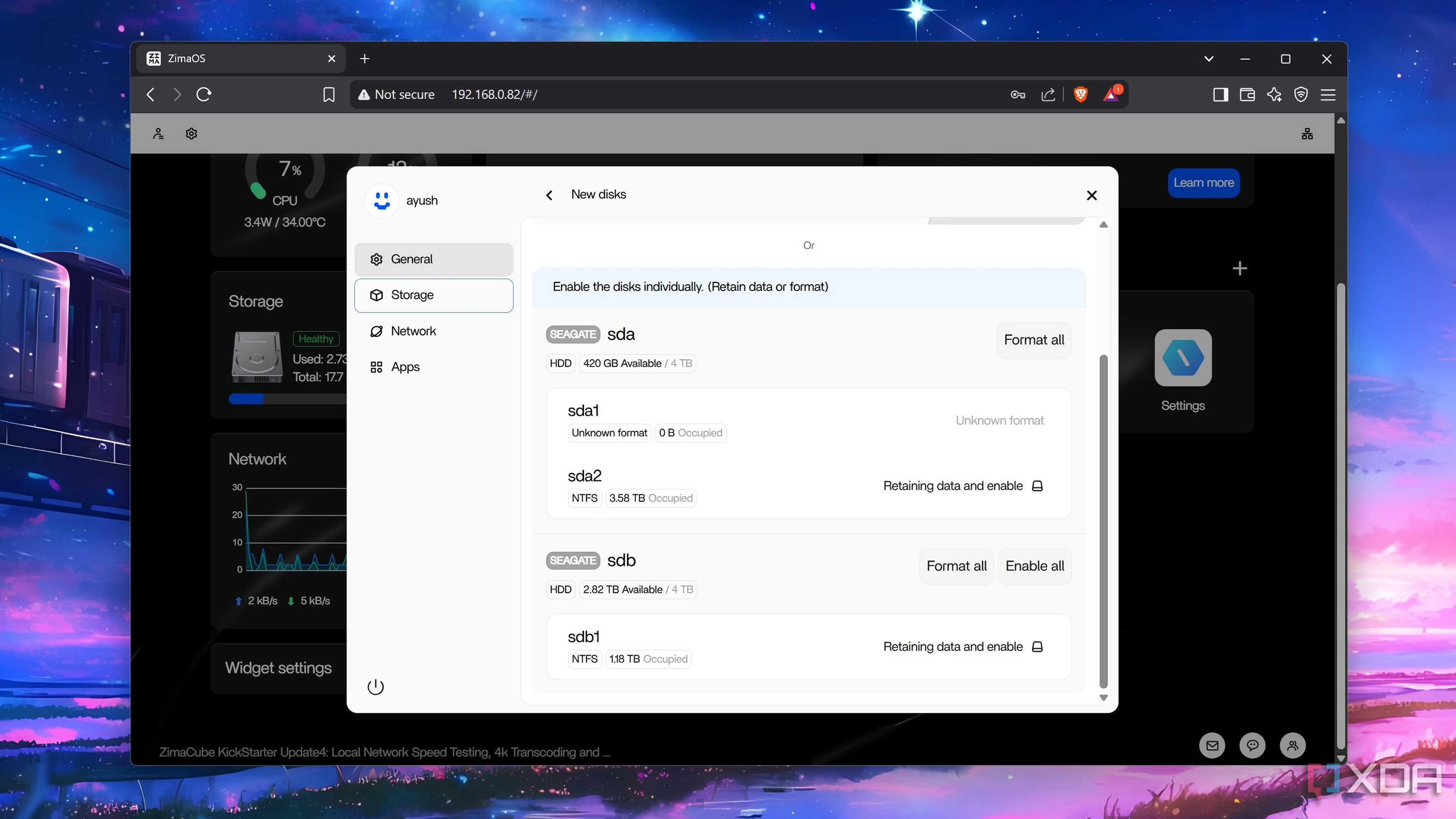The width and height of the screenshot is (1456, 819).
Task: Format all partitions on sda
Action: (x=1034, y=340)
